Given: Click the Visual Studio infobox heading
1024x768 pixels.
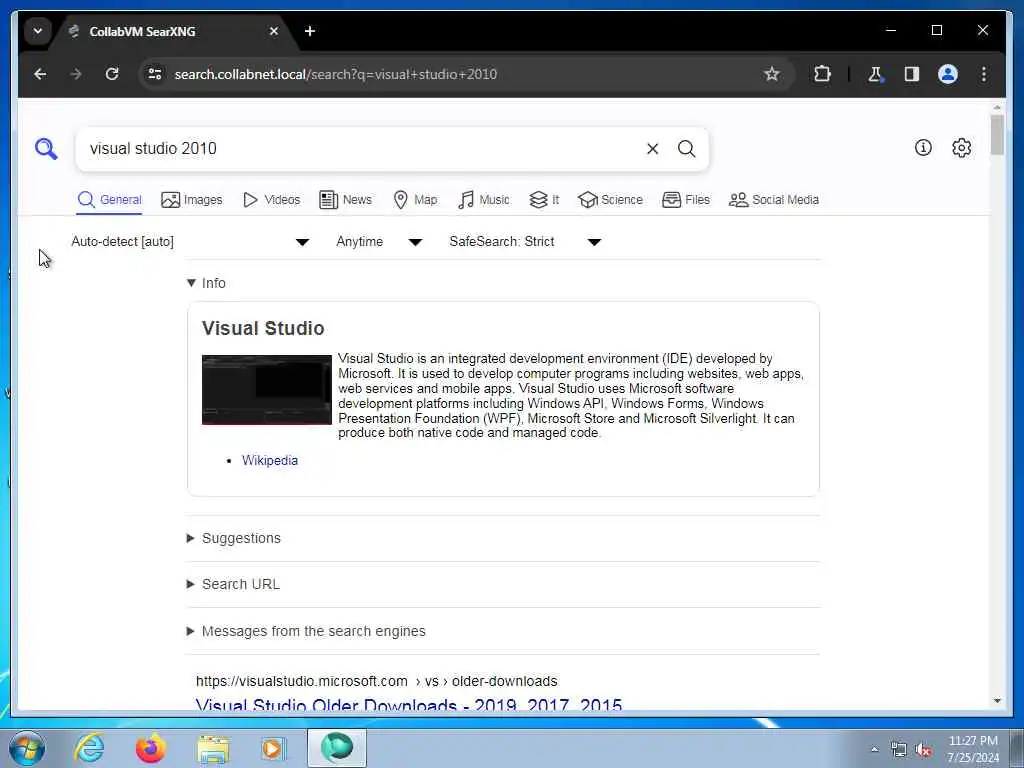Looking at the screenshot, I should coord(263,328).
